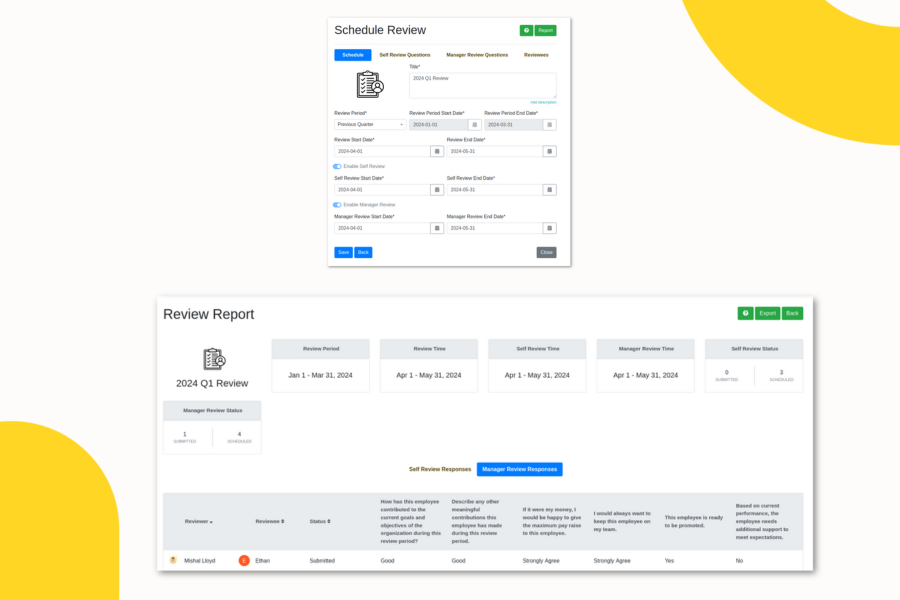This screenshot has width=900, height=600.
Task: Open help in Schedule Review panel
Action: coord(526,30)
